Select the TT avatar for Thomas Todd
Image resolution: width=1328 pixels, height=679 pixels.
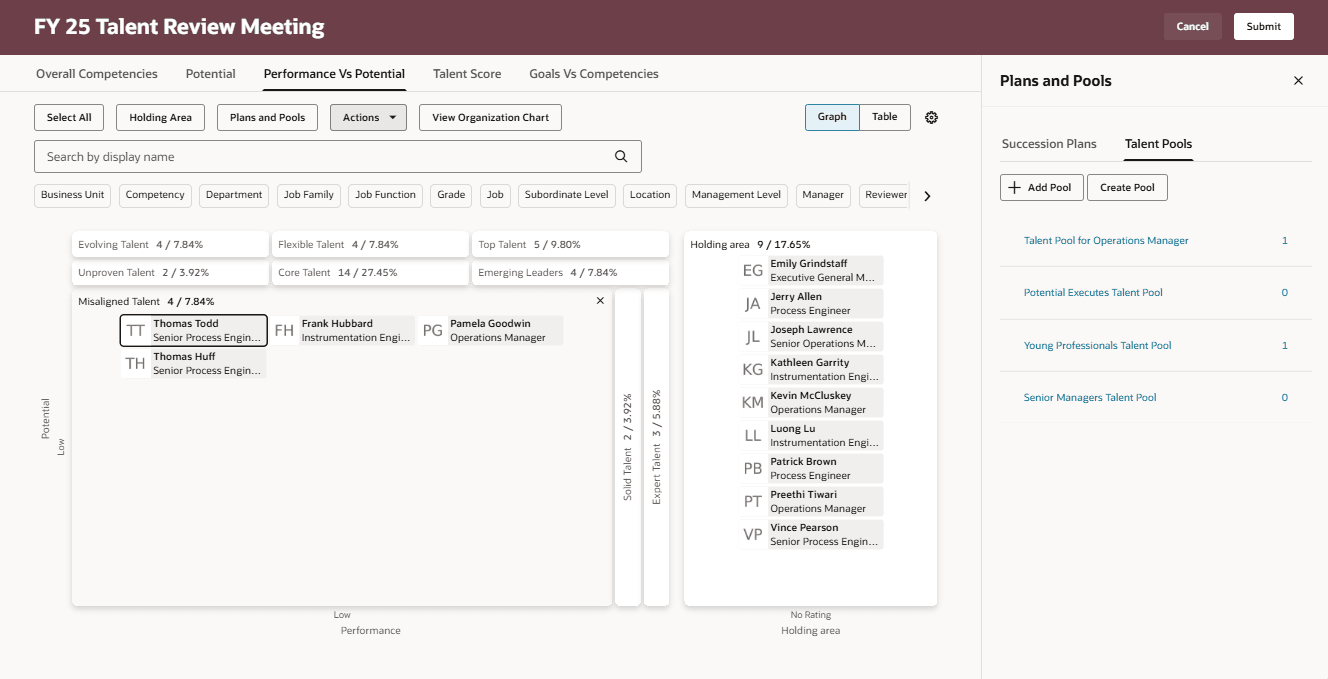coord(136,330)
